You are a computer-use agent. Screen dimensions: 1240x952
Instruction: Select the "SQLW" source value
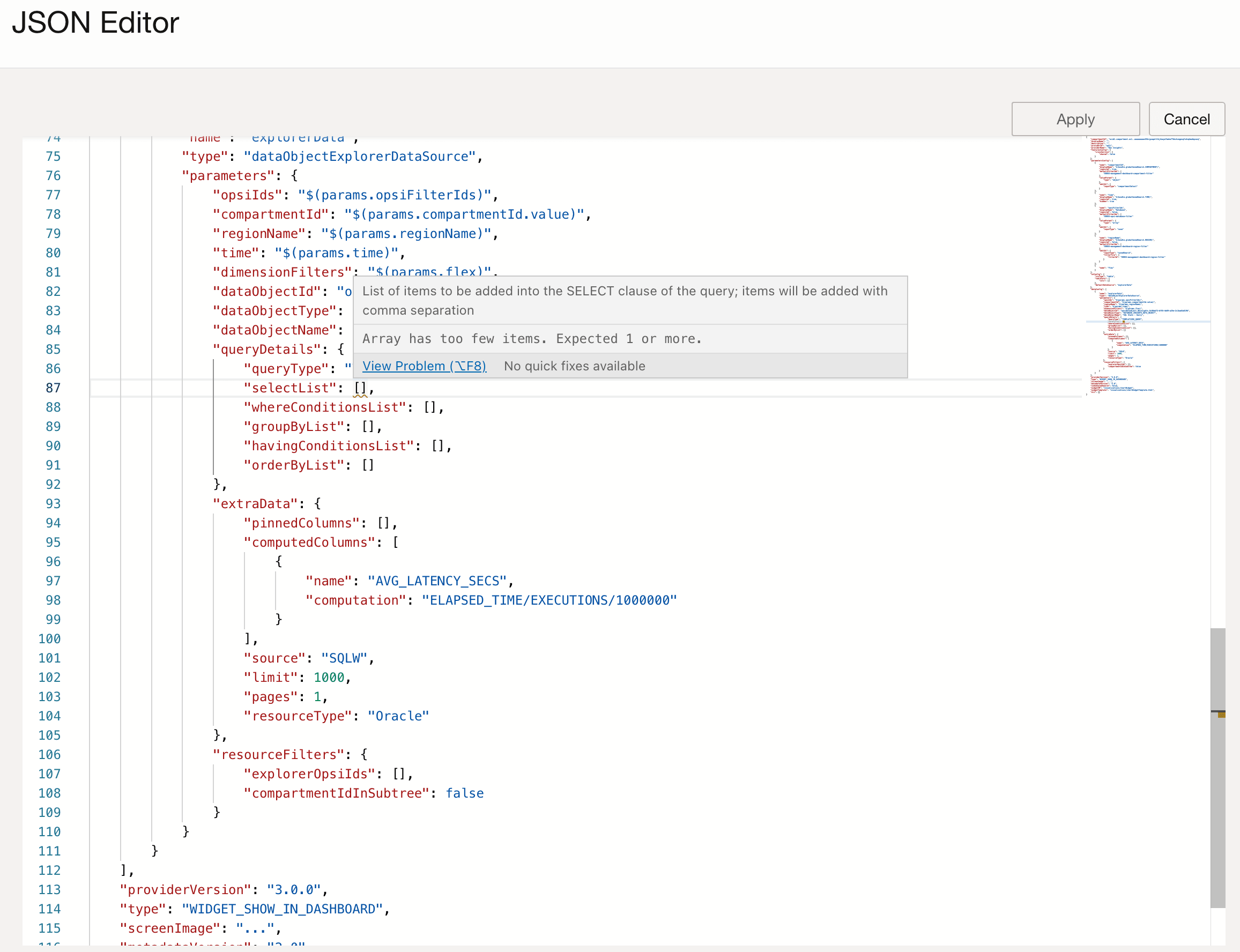tap(343, 658)
